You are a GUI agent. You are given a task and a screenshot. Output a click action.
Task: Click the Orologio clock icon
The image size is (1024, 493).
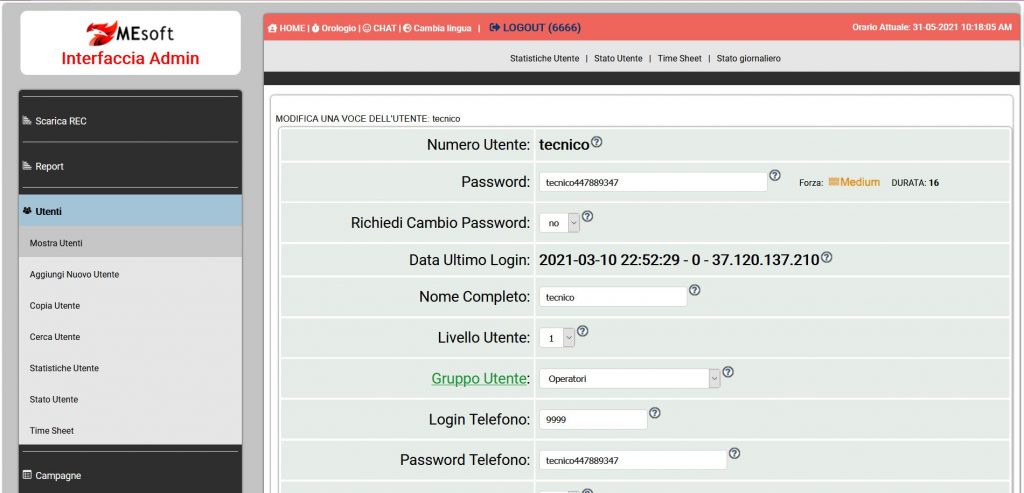[x=315, y=28]
